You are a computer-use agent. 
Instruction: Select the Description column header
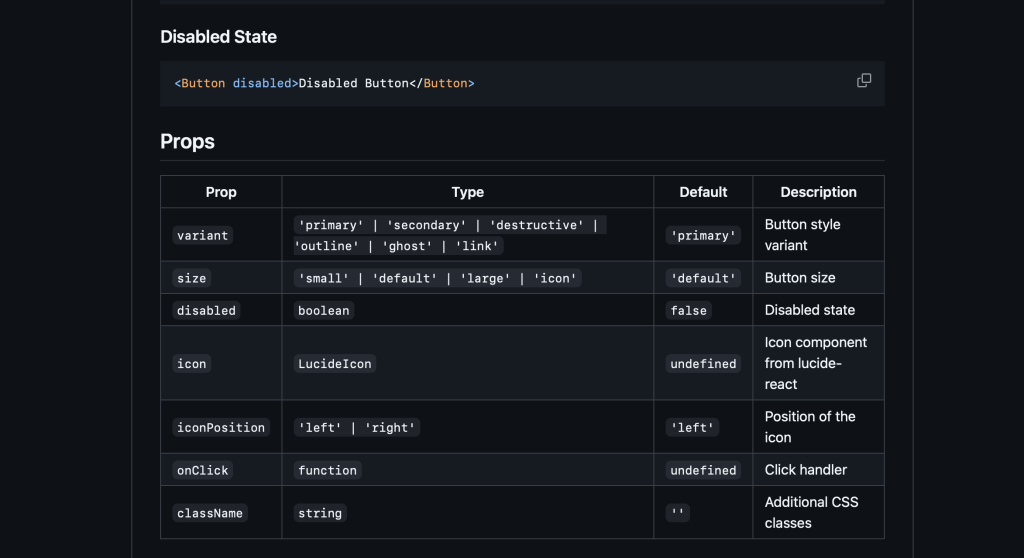point(818,192)
